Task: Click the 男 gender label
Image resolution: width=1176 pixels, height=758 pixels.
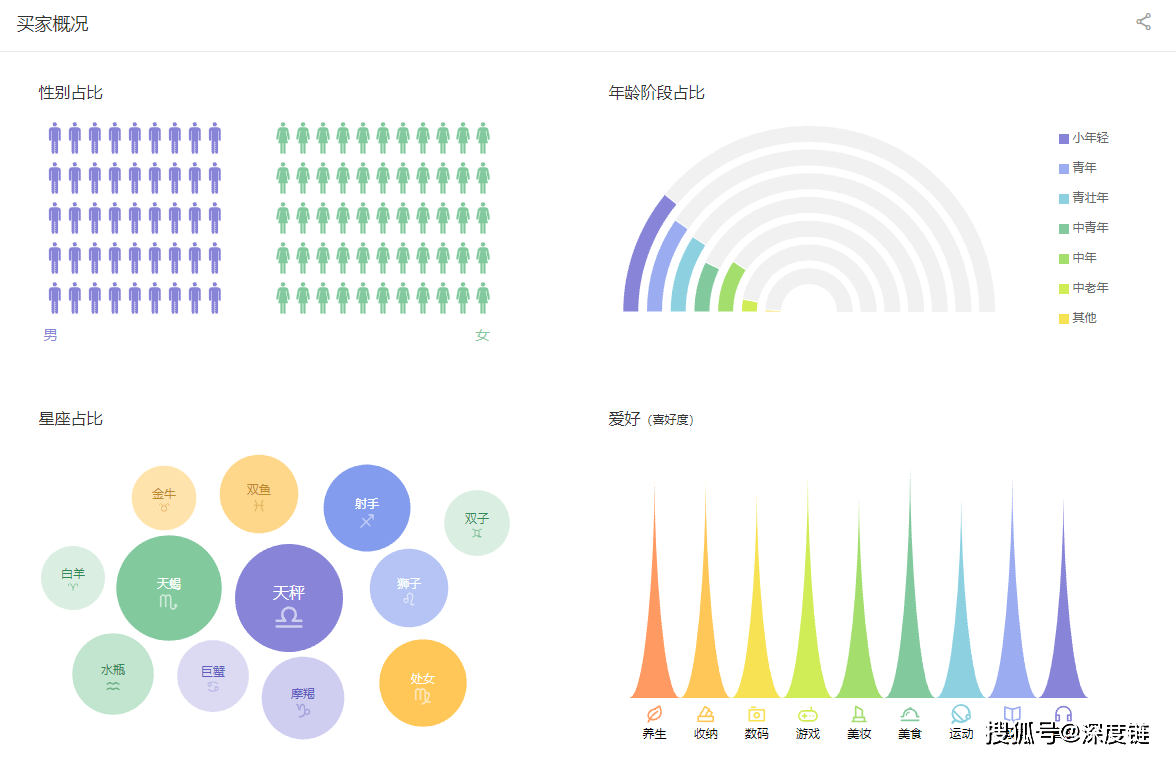Action: pos(50,335)
